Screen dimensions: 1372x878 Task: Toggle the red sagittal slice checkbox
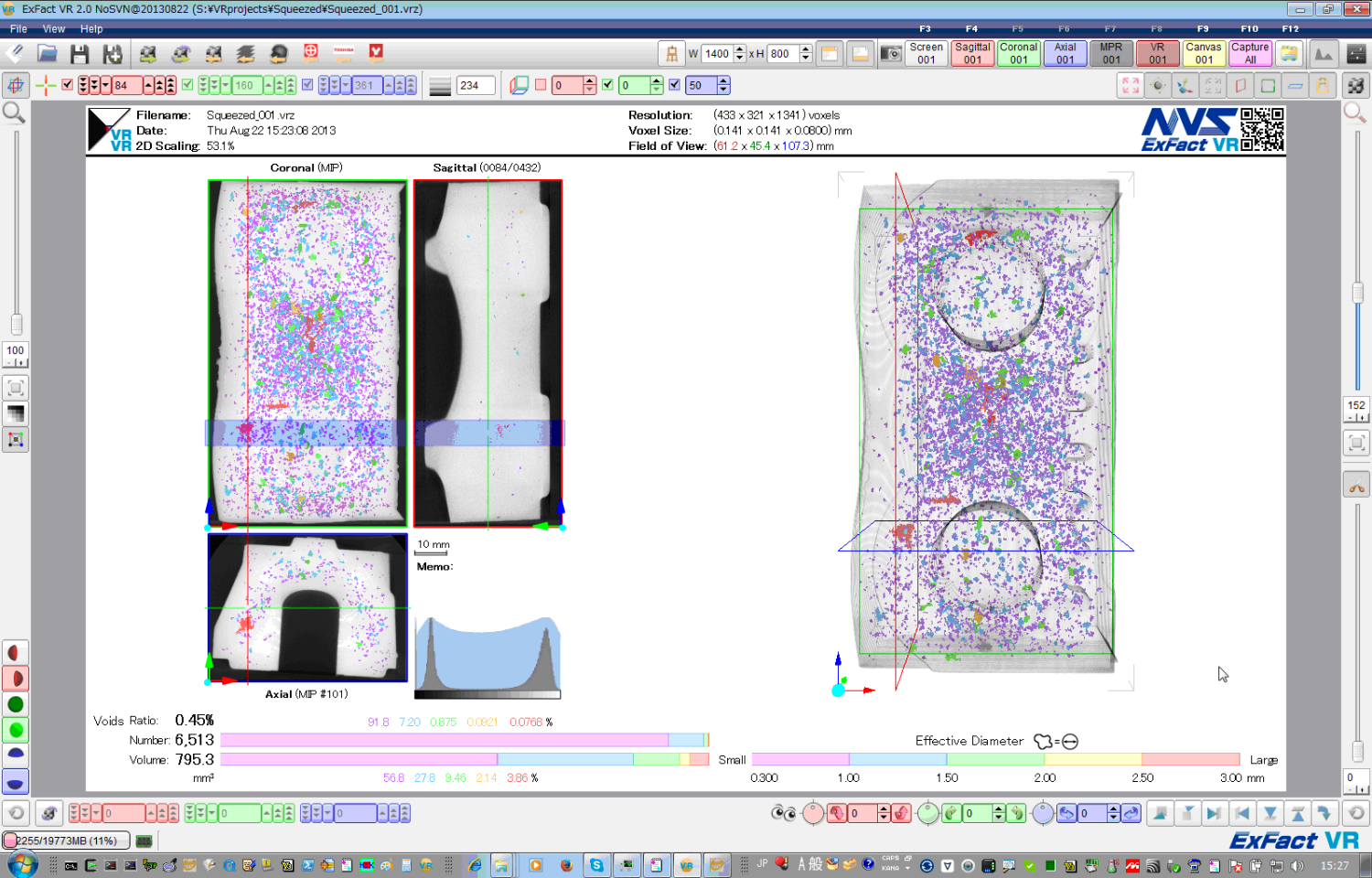(67, 85)
